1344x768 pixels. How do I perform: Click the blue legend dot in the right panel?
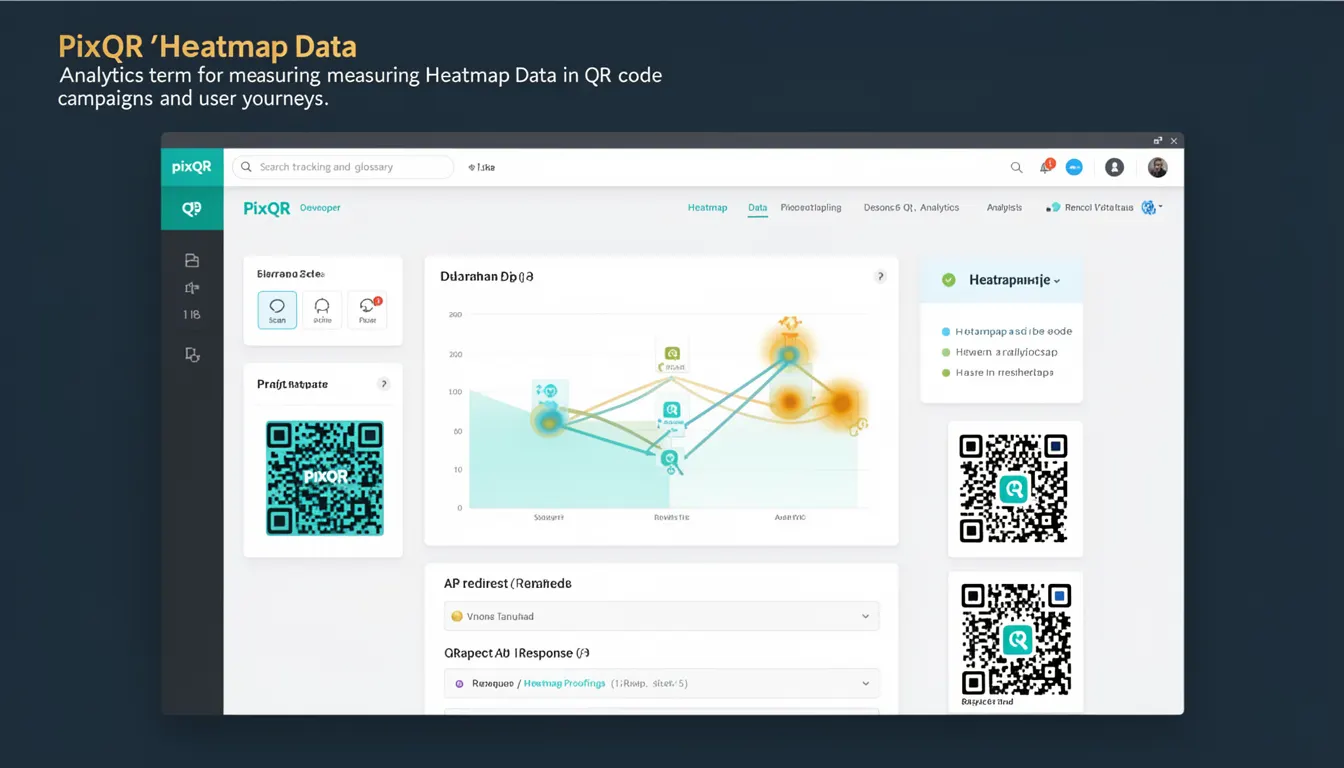click(946, 331)
